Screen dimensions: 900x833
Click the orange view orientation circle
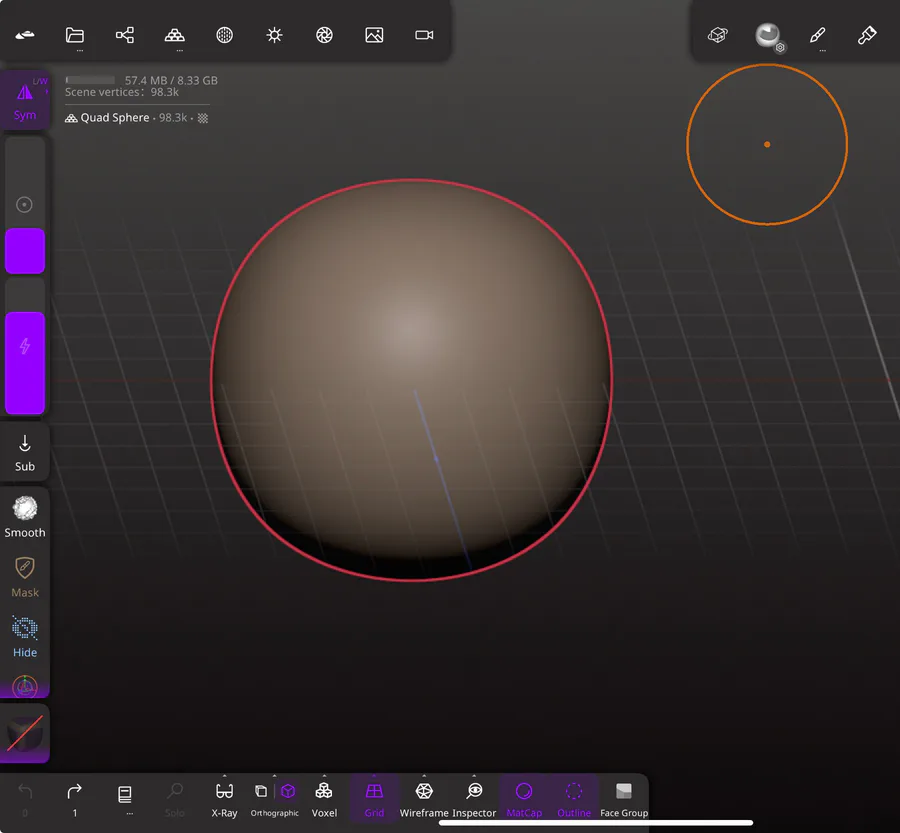click(767, 144)
